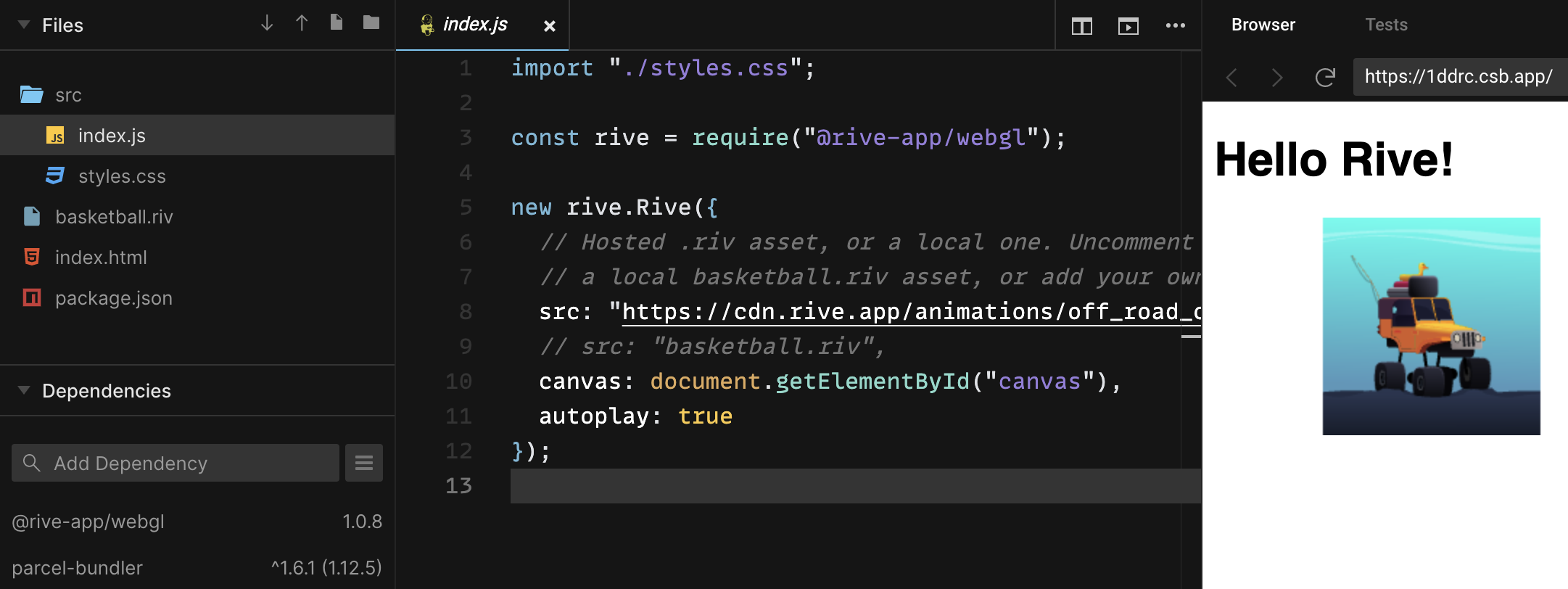This screenshot has width=1568, height=589.
Task: Click line number 13 in the gutter
Action: [458, 485]
